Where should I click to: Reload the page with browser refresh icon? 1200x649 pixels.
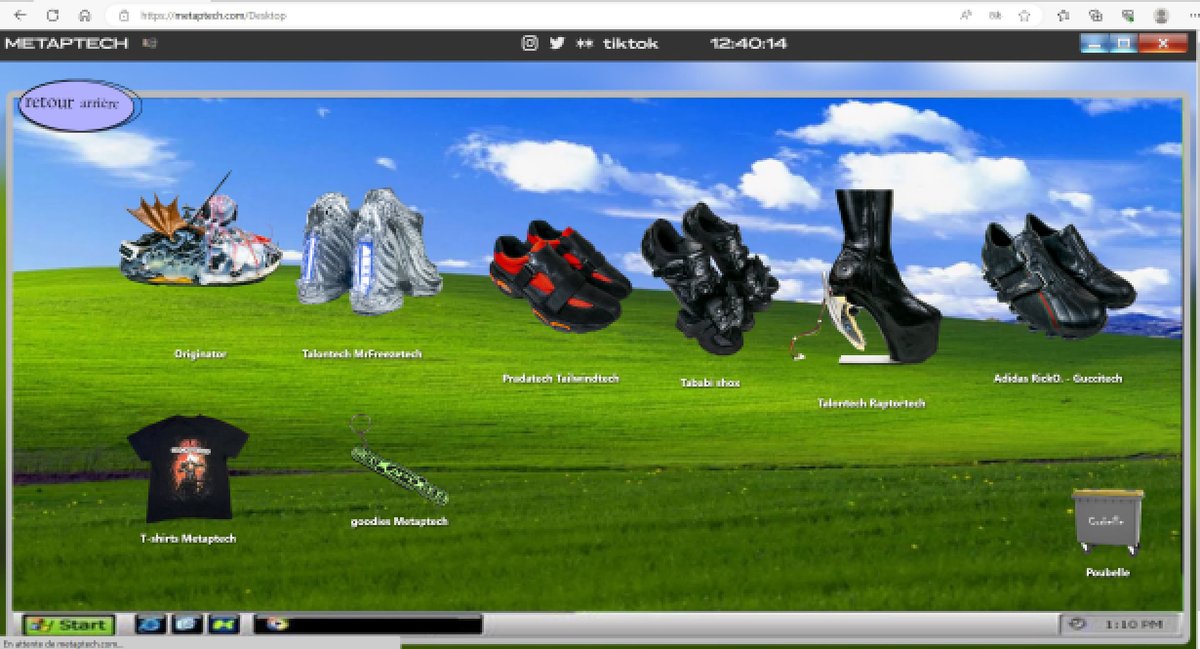coord(53,15)
